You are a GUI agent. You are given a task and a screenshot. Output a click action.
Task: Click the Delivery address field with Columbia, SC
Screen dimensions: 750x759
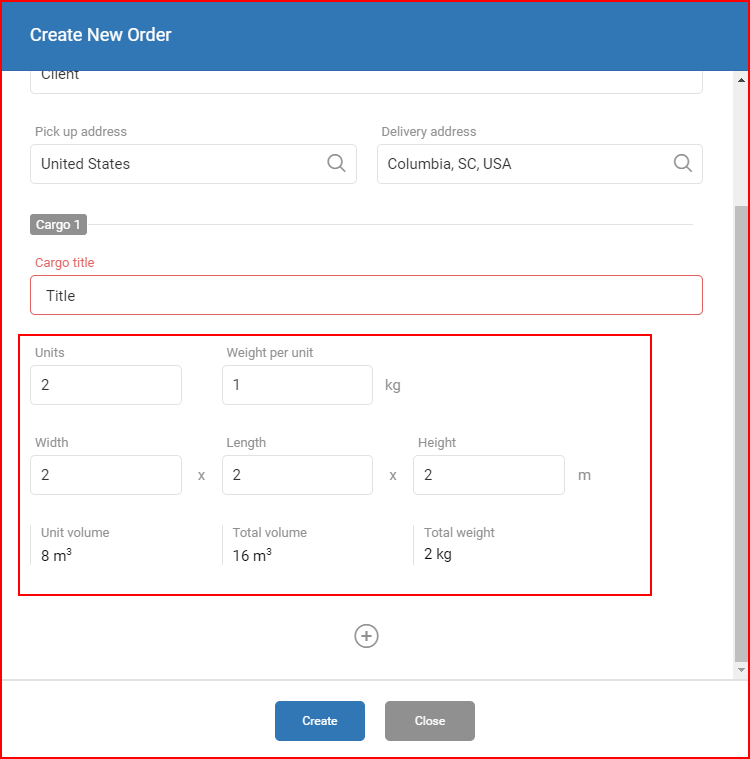point(540,164)
